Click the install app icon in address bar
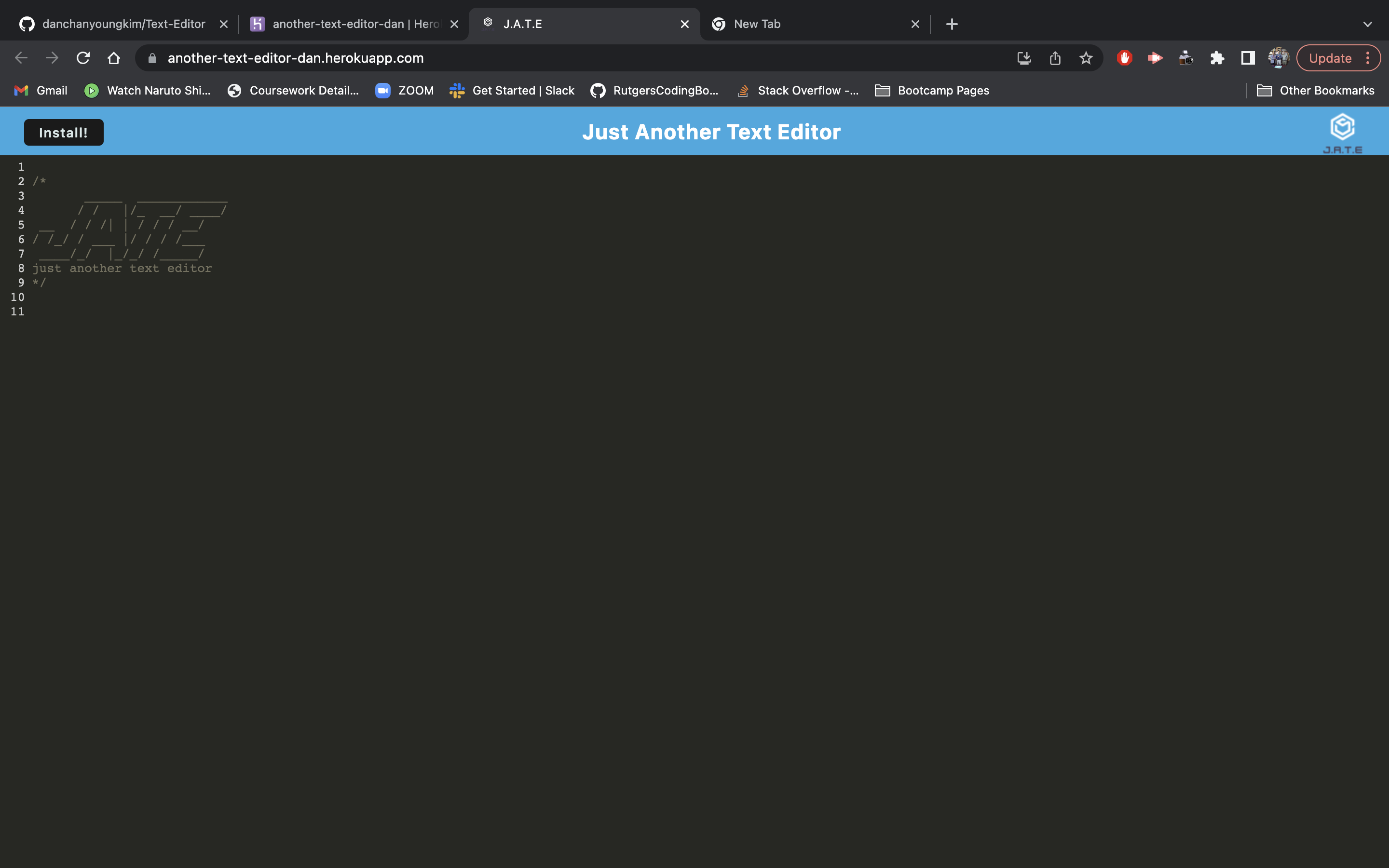 [x=1024, y=58]
